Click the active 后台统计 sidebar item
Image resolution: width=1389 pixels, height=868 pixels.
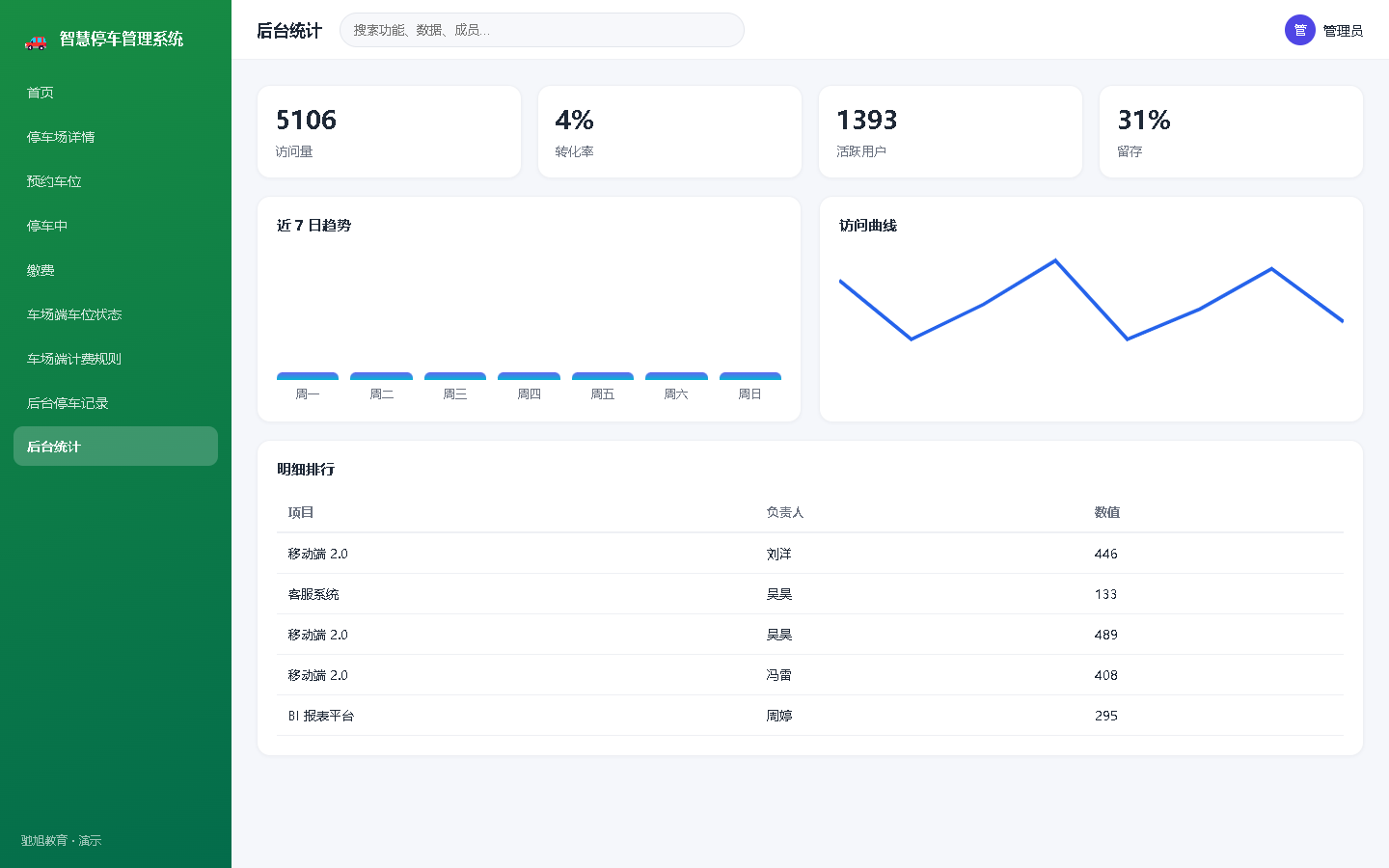116,447
